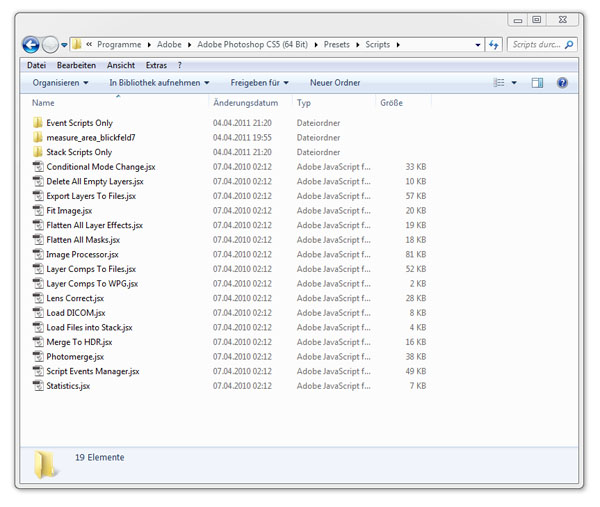Click the greyed forward navigation arrow
Image resolution: width=600 pixels, height=507 pixels.
[x=50, y=45]
